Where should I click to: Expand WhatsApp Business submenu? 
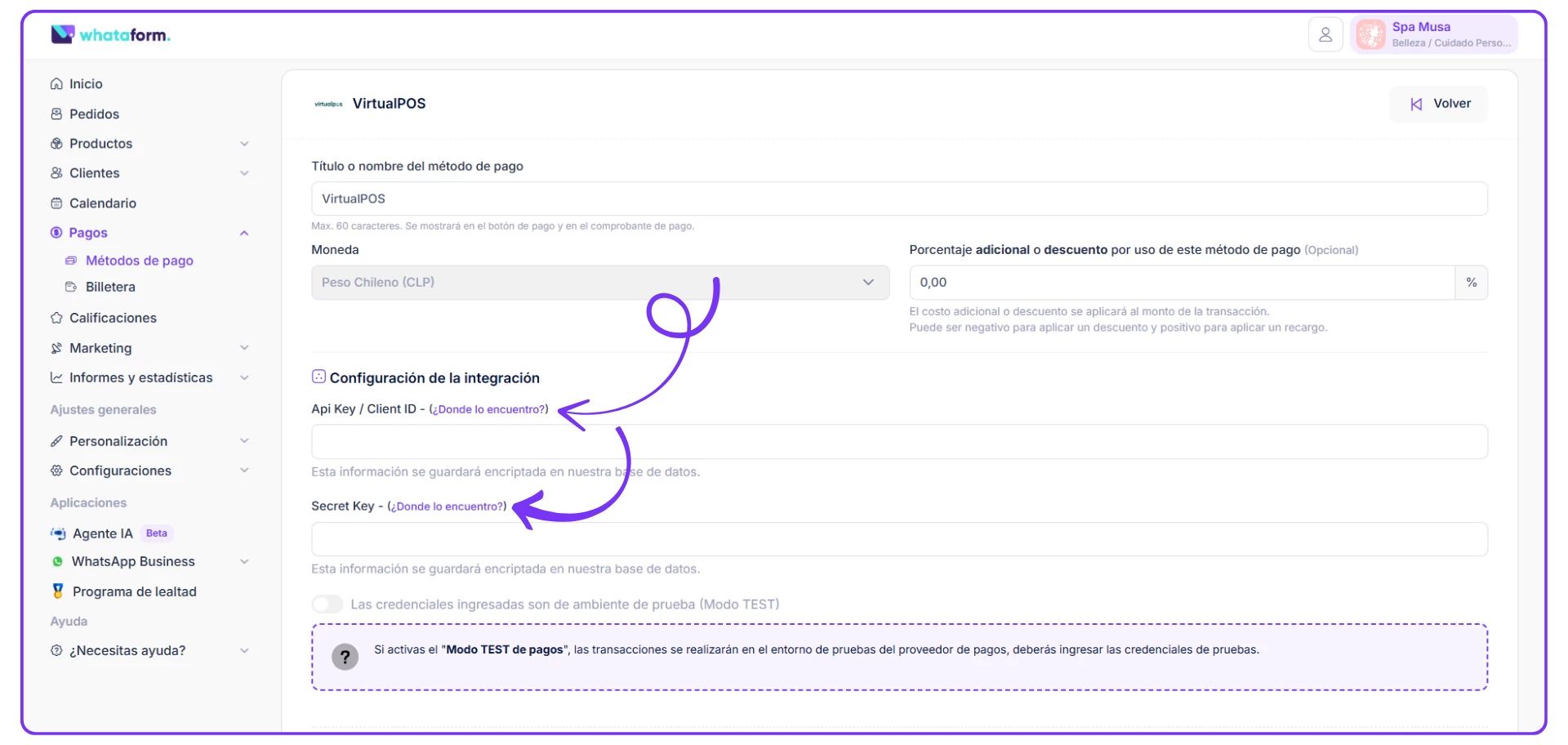click(244, 562)
